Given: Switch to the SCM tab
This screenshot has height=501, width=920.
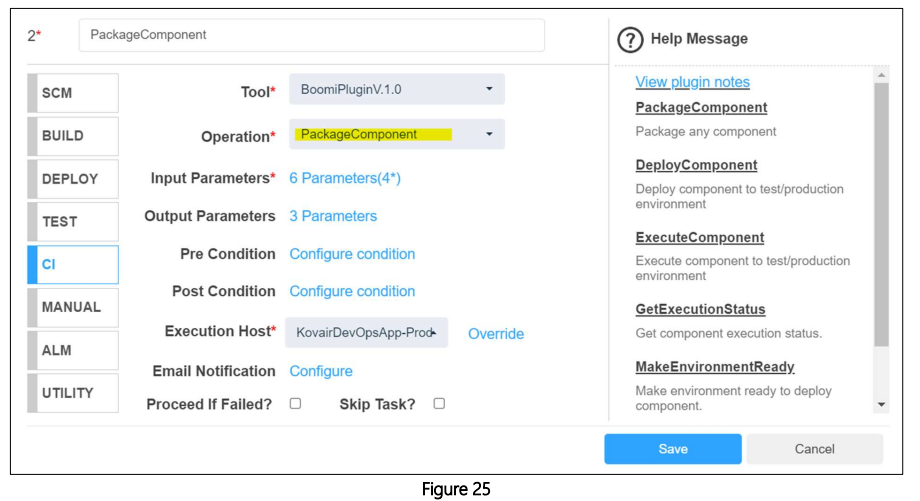Looking at the screenshot, I should [73, 93].
